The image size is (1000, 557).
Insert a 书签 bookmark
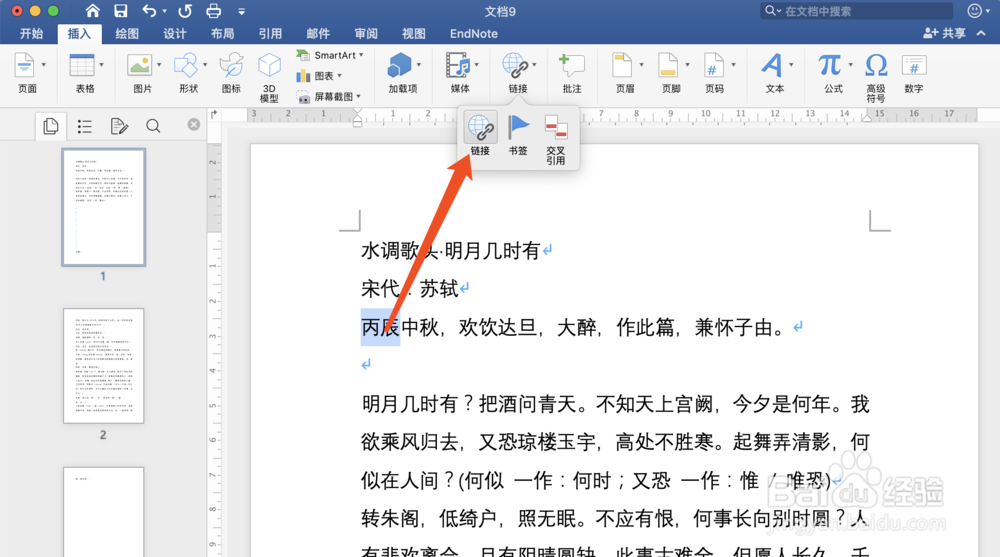(x=518, y=135)
